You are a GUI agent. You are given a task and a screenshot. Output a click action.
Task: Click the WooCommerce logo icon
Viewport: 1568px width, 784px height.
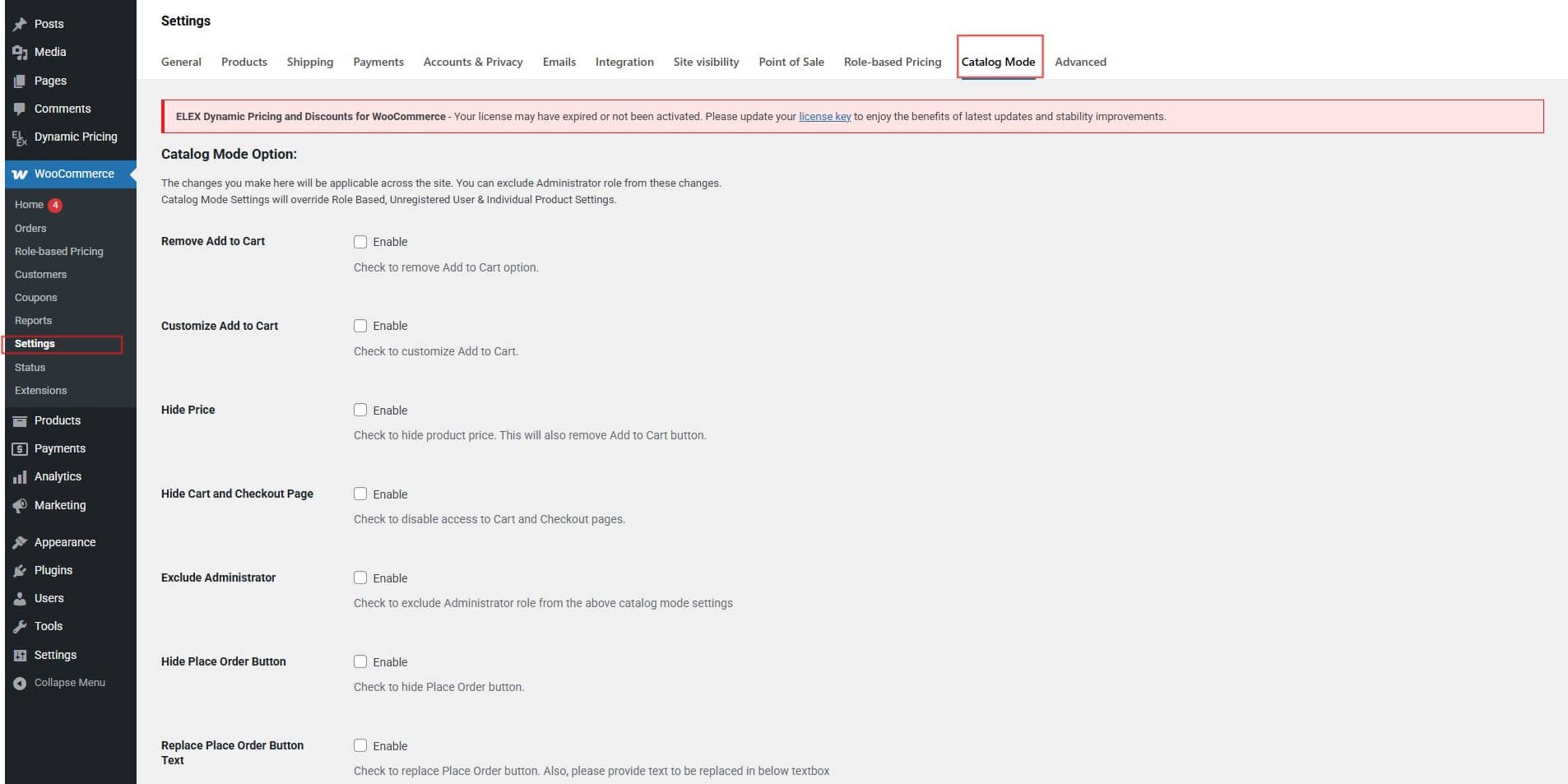click(20, 174)
